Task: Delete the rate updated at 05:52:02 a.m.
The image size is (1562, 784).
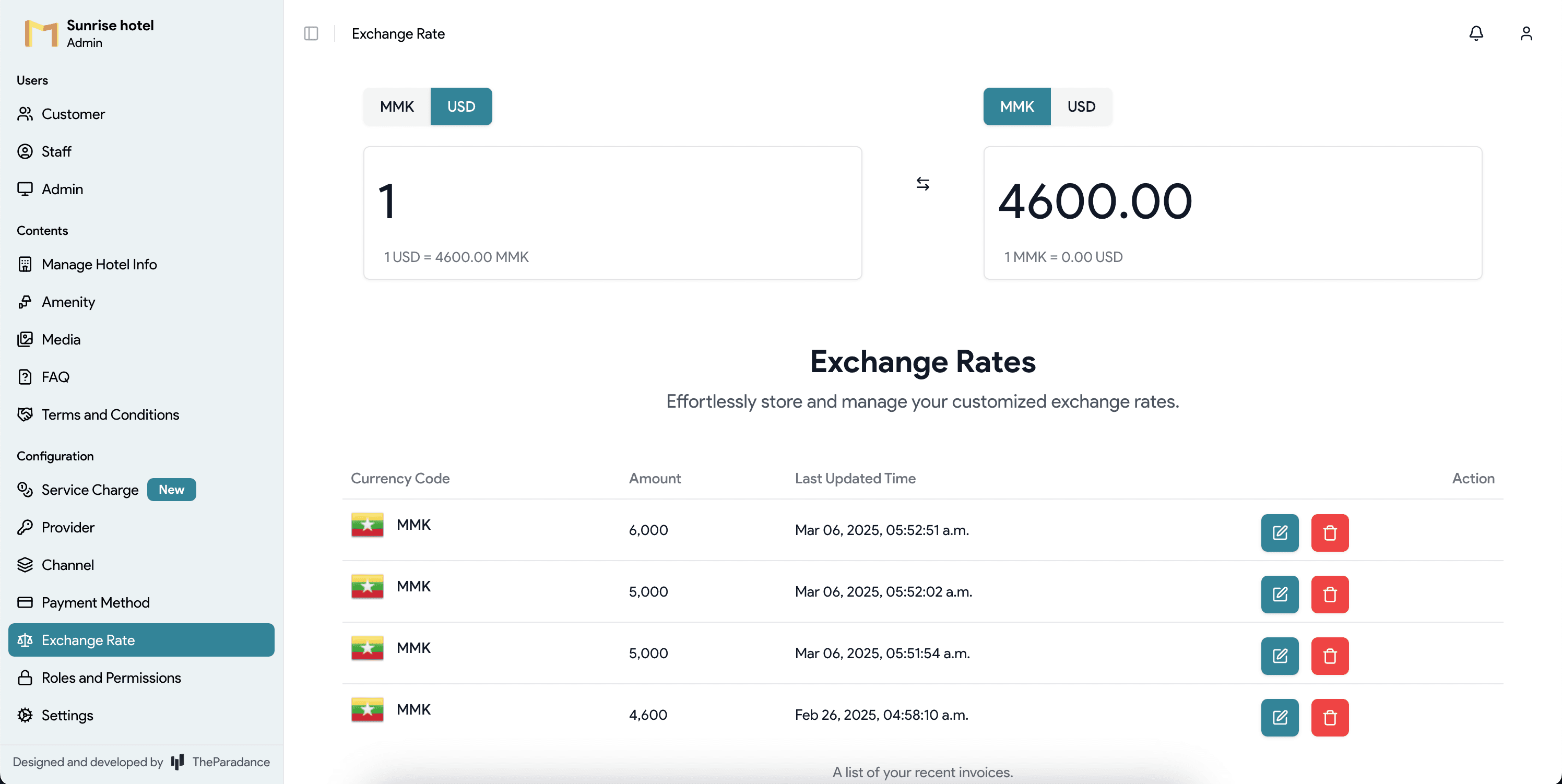Action: 1330,594
